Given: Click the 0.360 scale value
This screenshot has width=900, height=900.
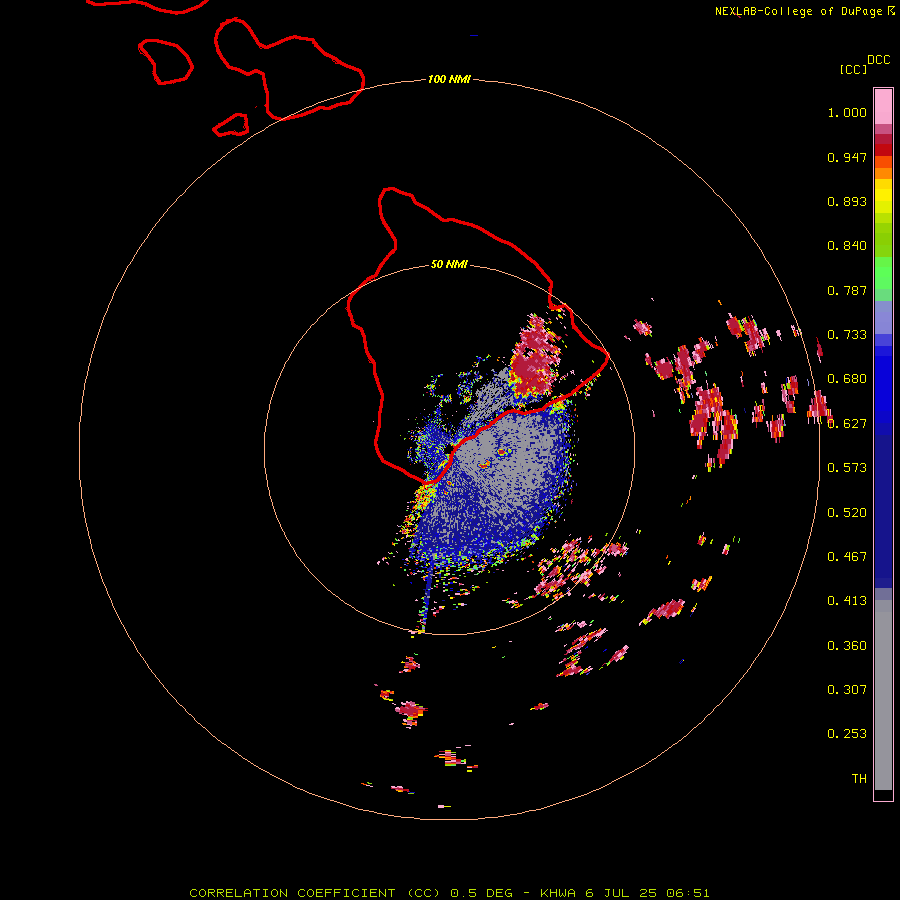Looking at the screenshot, I should 847,646.
